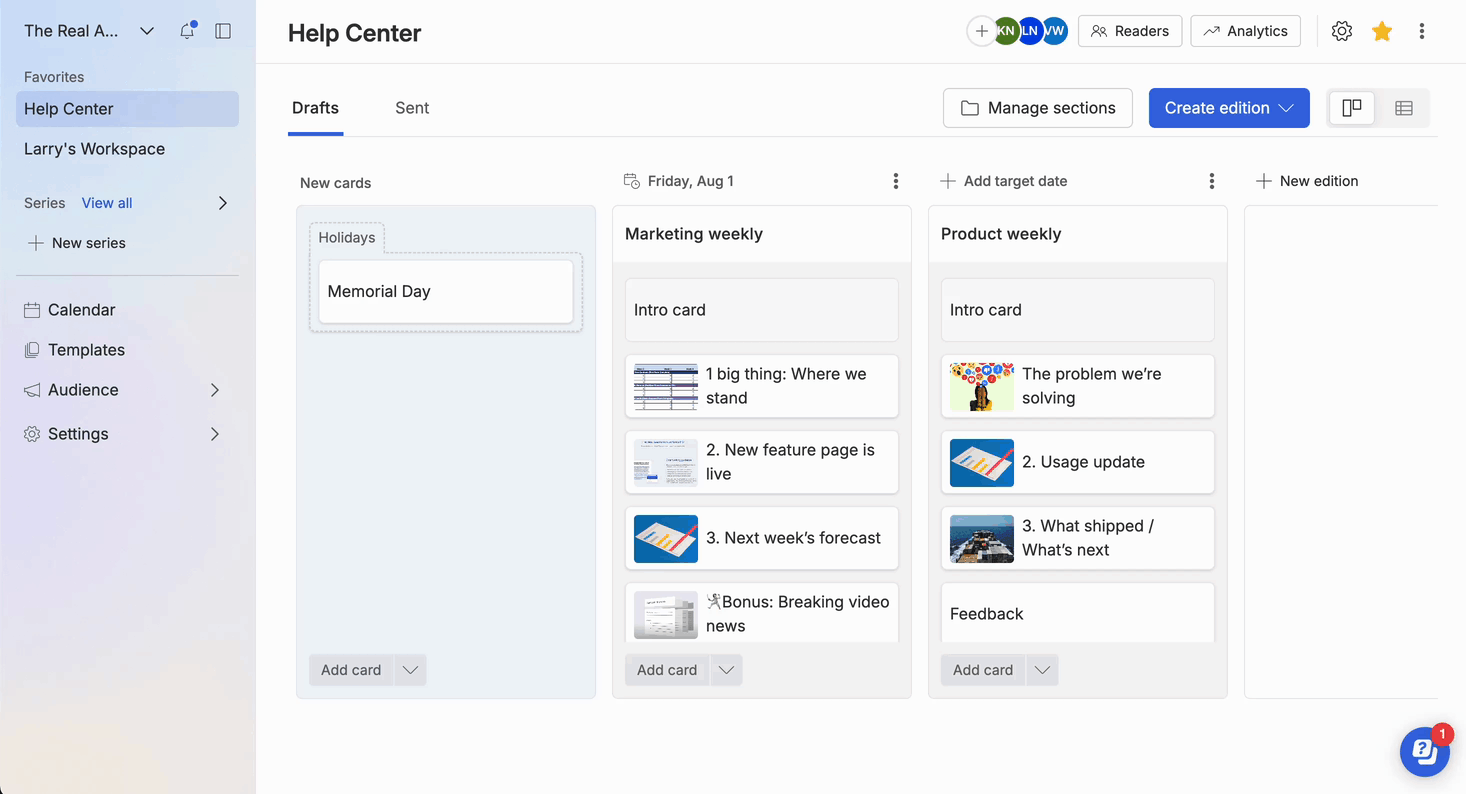Image resolution: width=1466 pixels, height=794 pixels.
Task: Switch to the Sent tab
Action: 412,108
